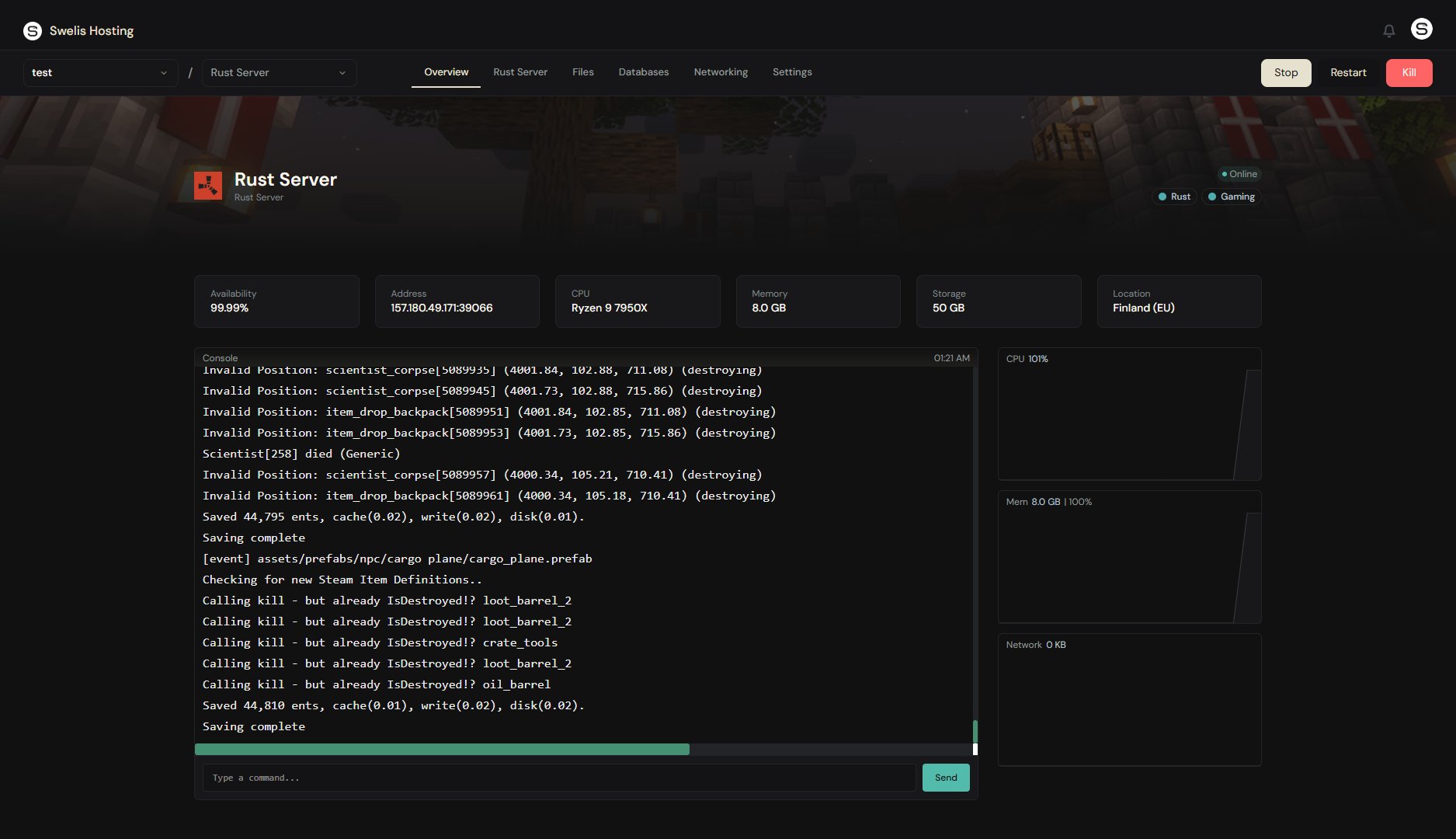The width and height of the screenshot is (1456, 839).
Task: Select the Gaming tag badge
Action: coord(1232,197)
